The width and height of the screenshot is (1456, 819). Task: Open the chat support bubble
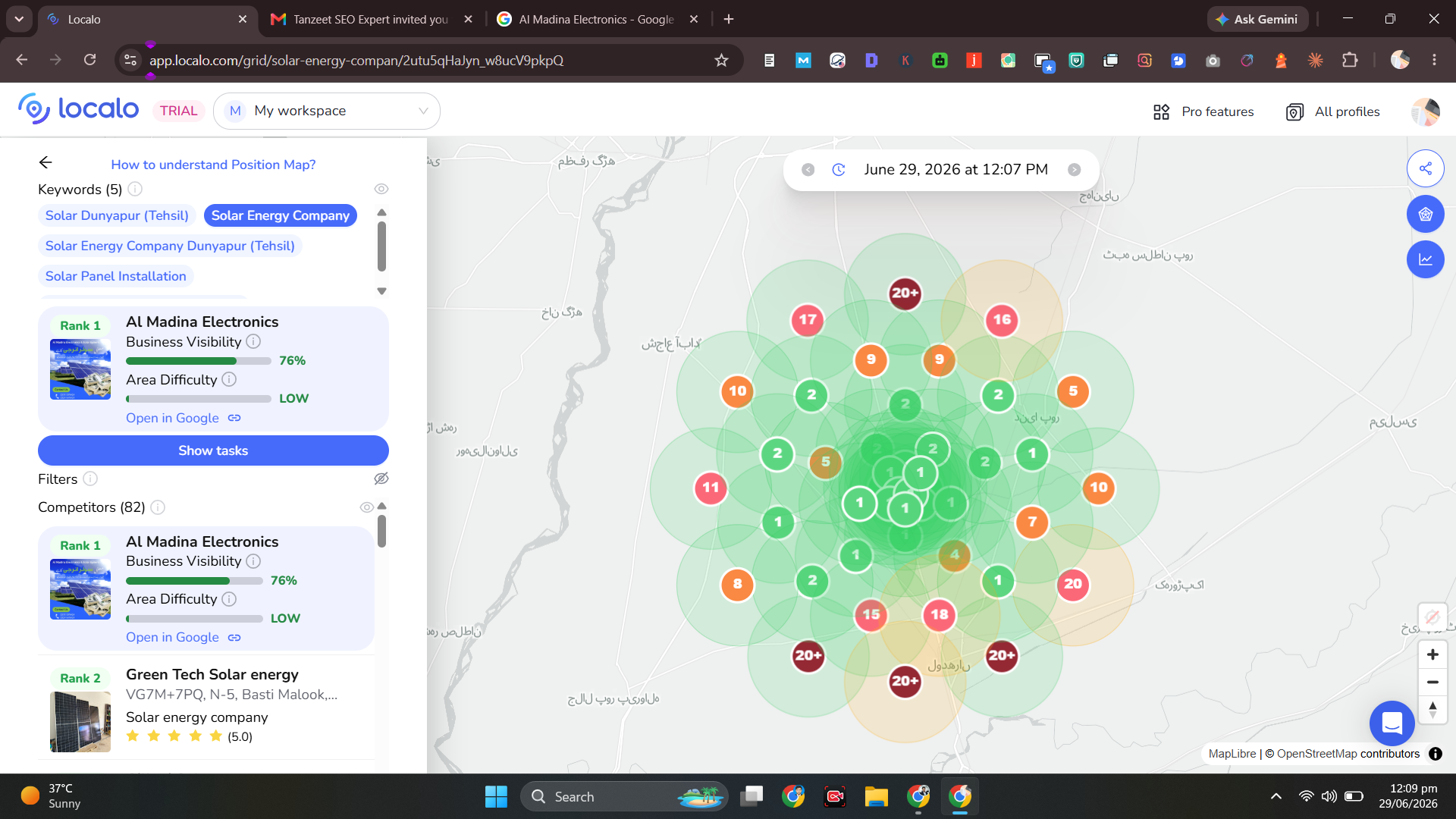pos(1392,723)
